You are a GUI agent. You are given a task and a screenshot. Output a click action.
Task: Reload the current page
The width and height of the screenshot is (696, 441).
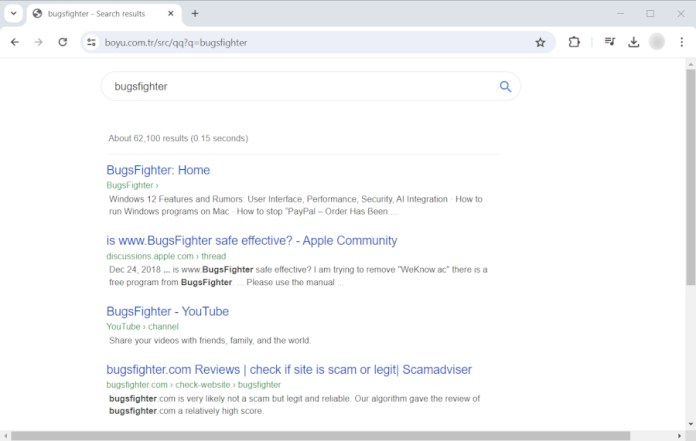click(x=63, y=42)
